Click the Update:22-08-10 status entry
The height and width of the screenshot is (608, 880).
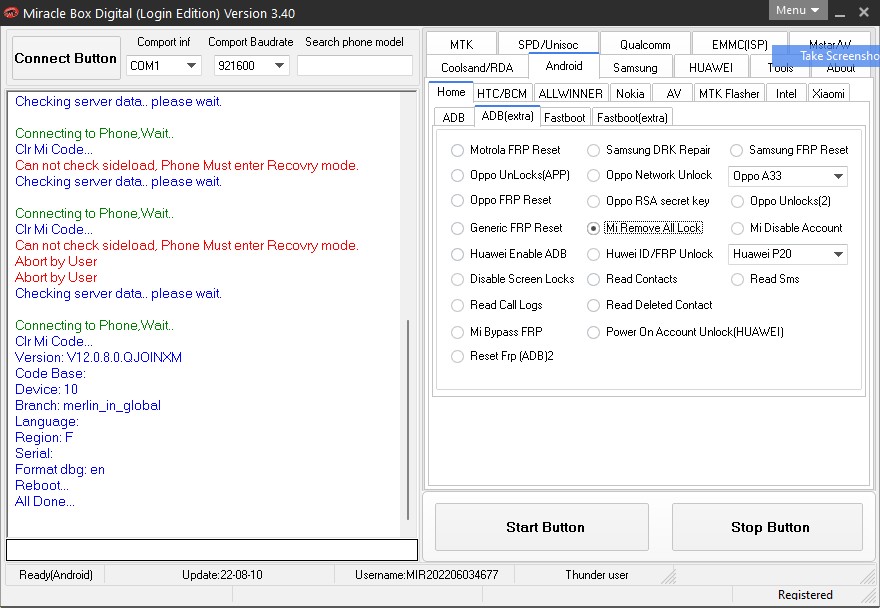tap(222, 574)
